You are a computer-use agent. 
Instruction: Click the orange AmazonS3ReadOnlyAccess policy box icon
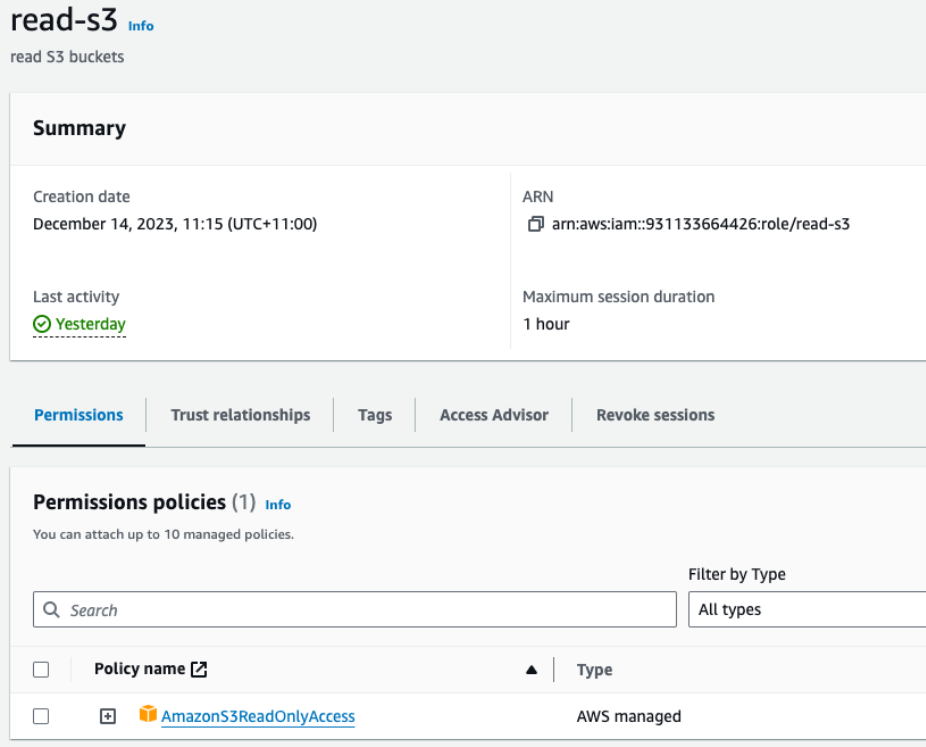148,714
